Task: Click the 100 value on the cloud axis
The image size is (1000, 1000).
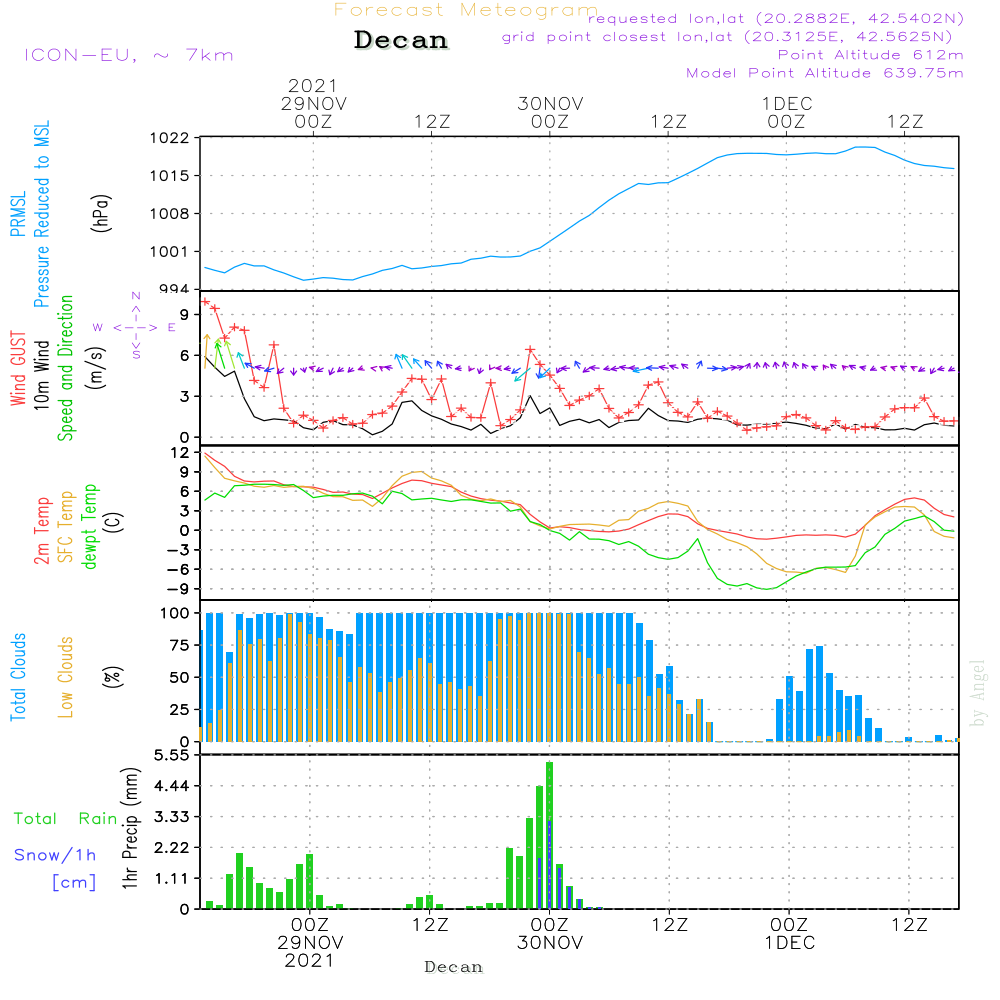Action: pos(174,614)
